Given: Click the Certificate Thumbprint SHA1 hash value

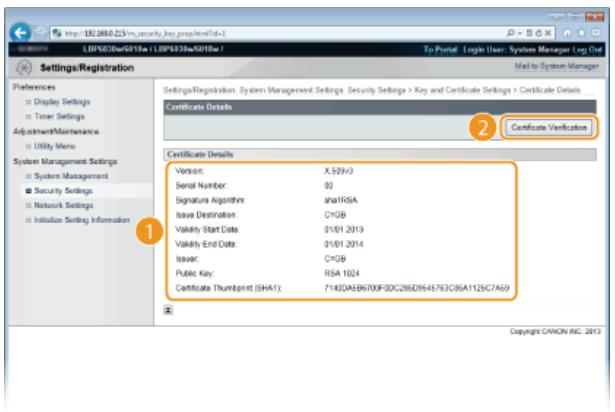Looking at the screenshot, I should pos(417,288).
